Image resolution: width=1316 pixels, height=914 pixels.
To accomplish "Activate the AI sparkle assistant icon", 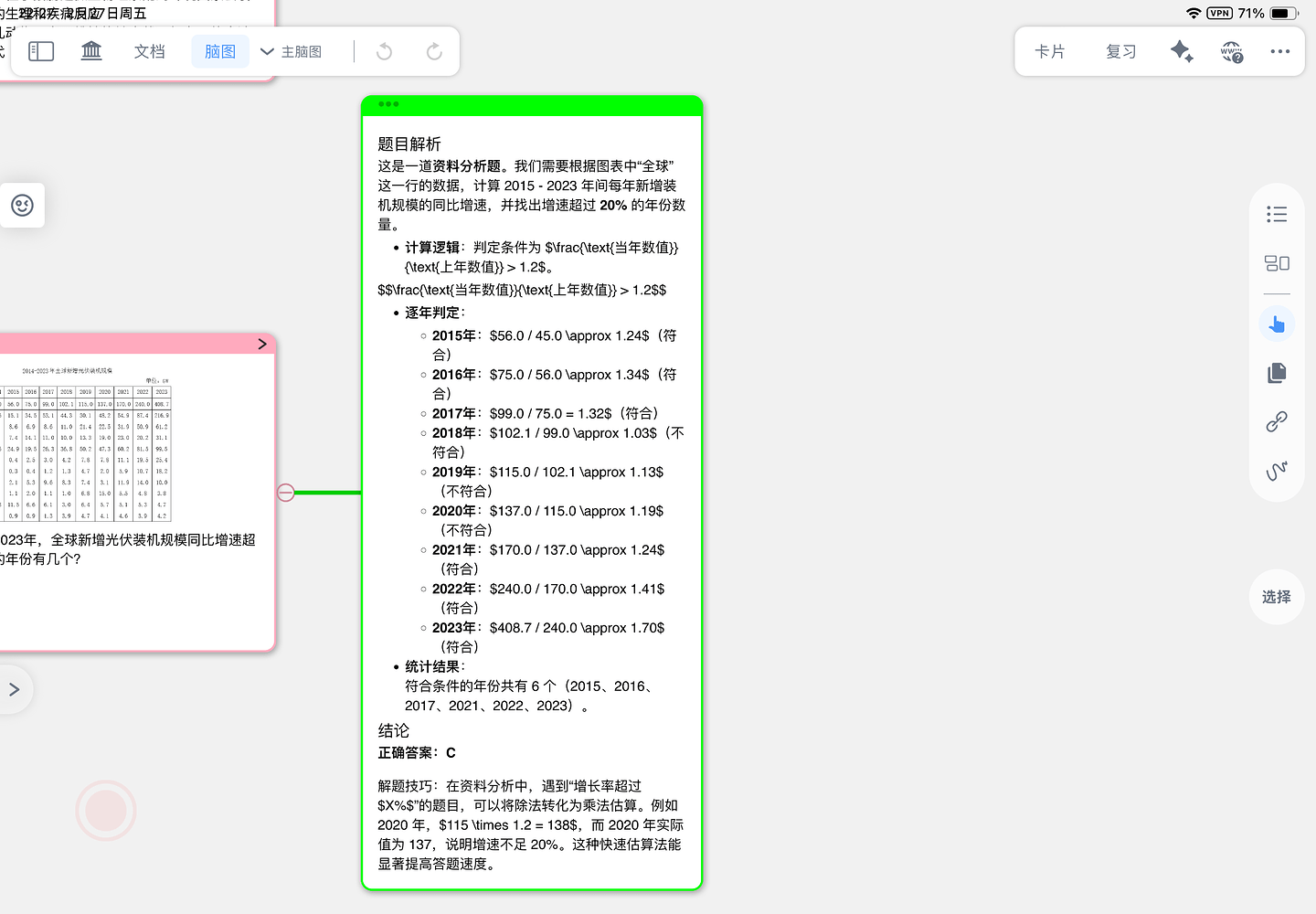I will pos(1181,51).
